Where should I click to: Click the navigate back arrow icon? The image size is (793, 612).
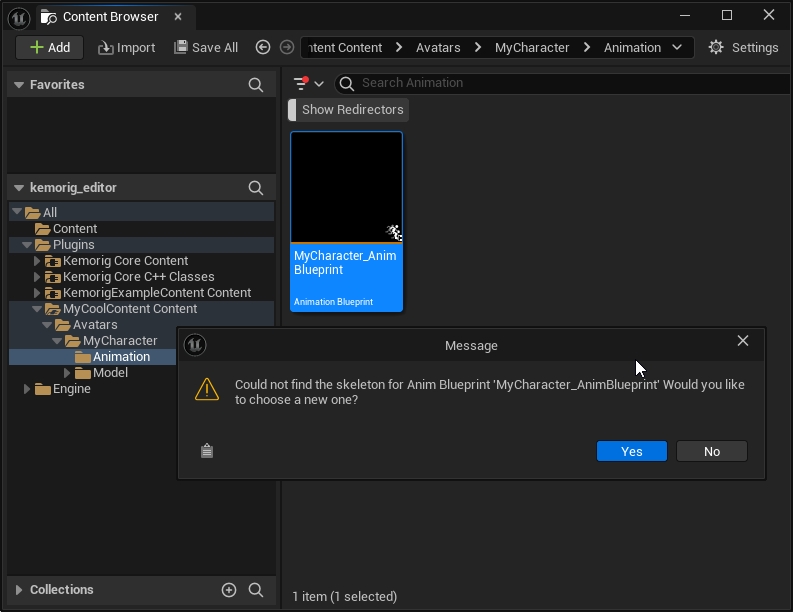pyautogui.click(x=263, y=47)
